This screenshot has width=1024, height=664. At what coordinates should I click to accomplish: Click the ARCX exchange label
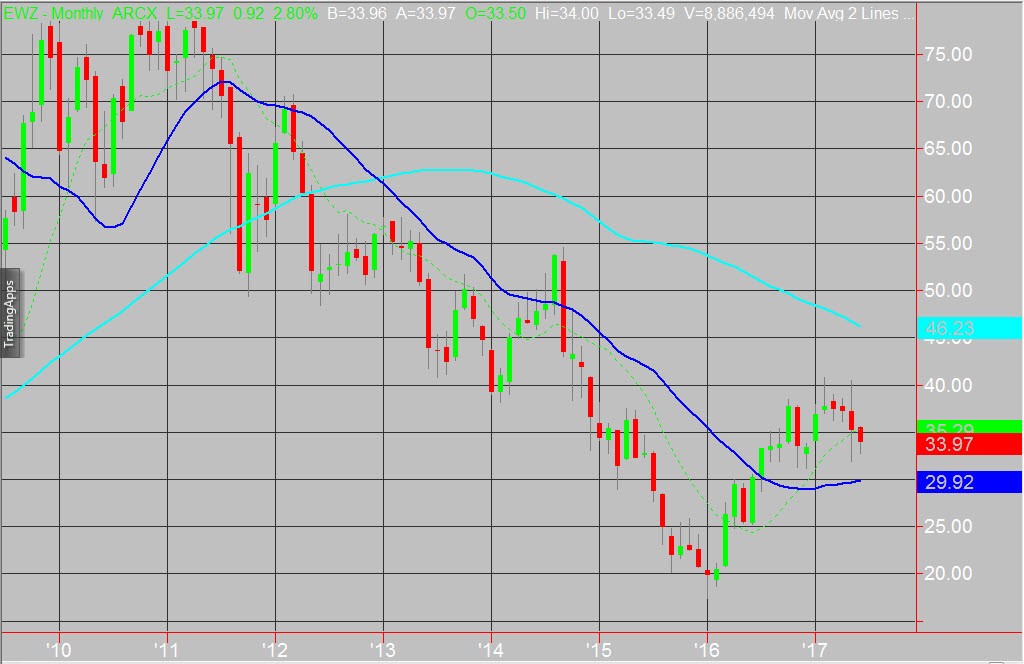pyautogui.click(x=135, y=13)
